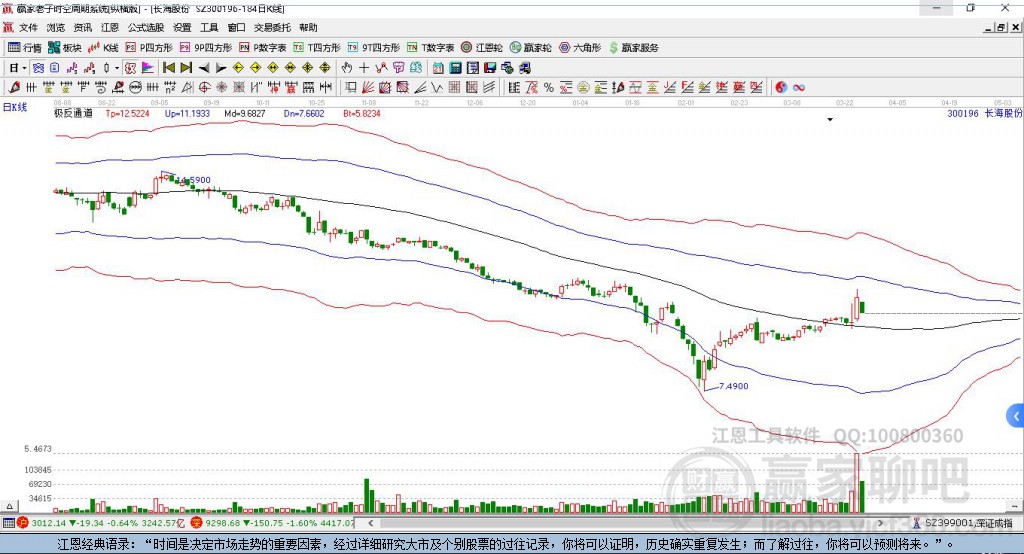Select the red pencil drawing tool
This screenshot has width=1024, height=554.
pyautogui.click(x=14, y=88)
